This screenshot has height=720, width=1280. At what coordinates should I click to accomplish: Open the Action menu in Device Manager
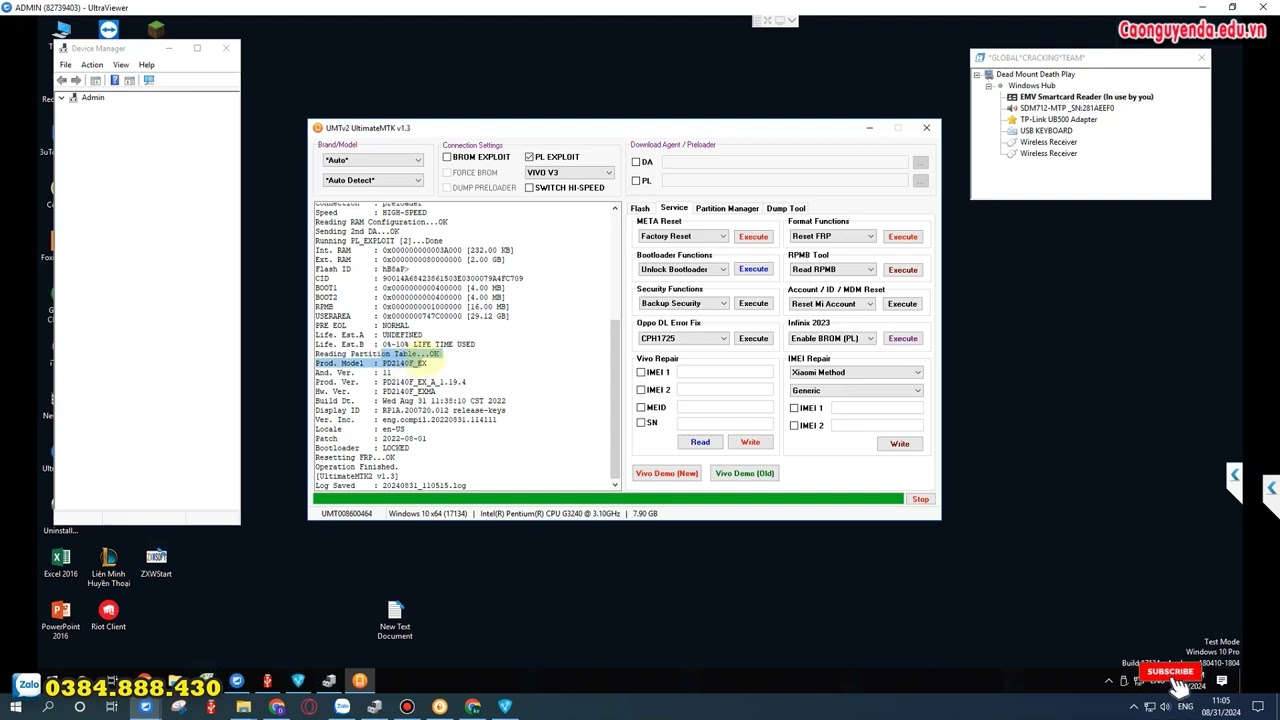pos(92,65)
